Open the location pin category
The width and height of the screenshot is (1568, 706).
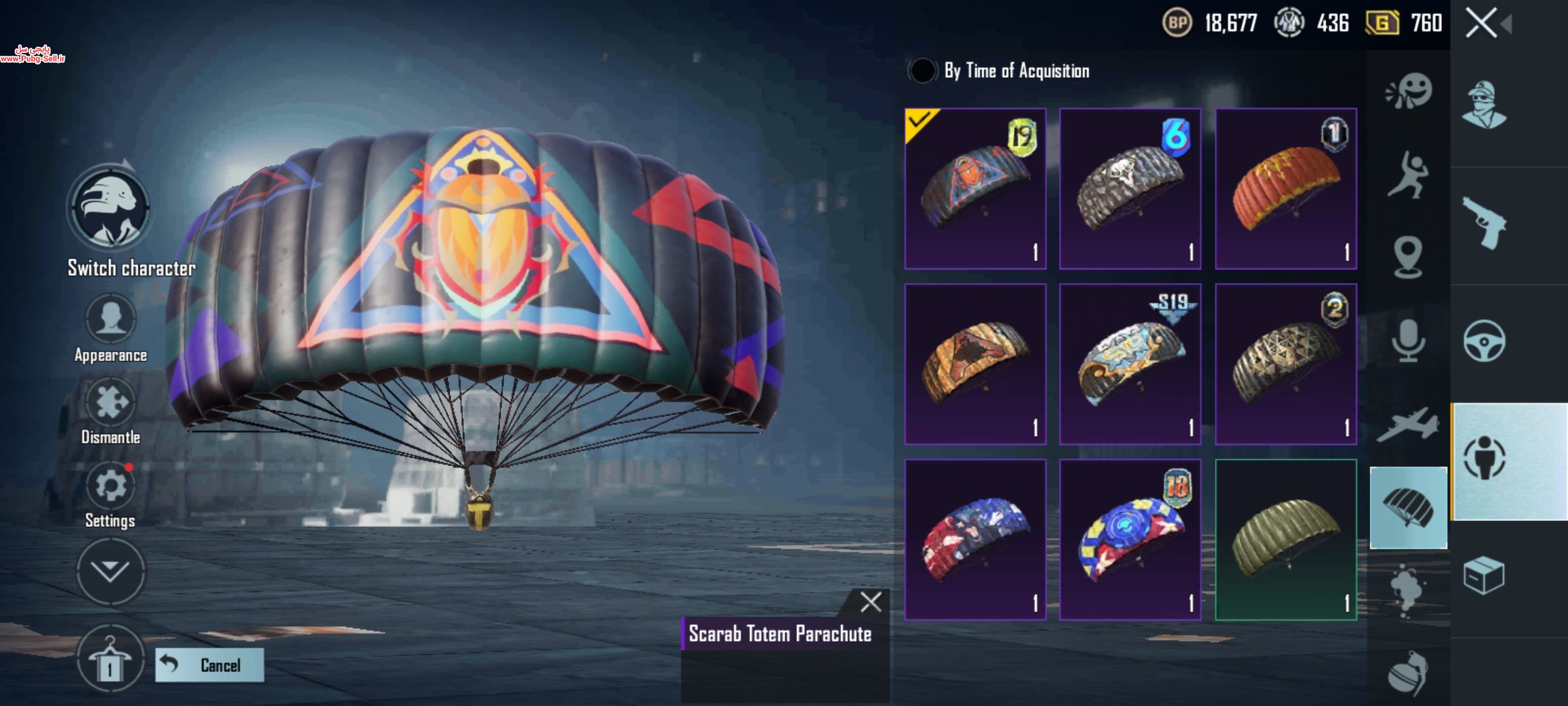coord(1409,258)
